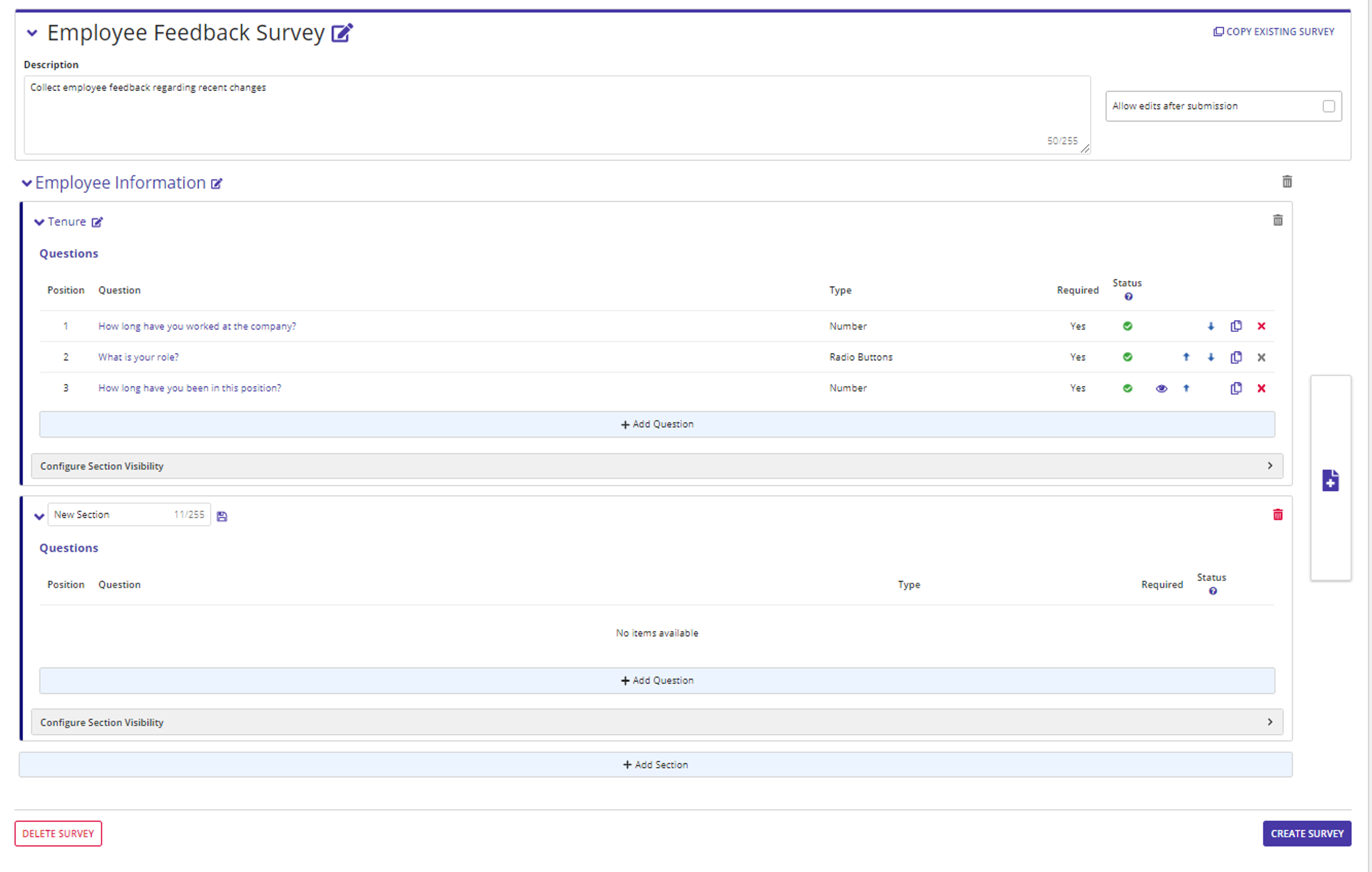Click the add-page icon on right sidebar
This screenshot has height=872, width=1372.
point(1331,480)
